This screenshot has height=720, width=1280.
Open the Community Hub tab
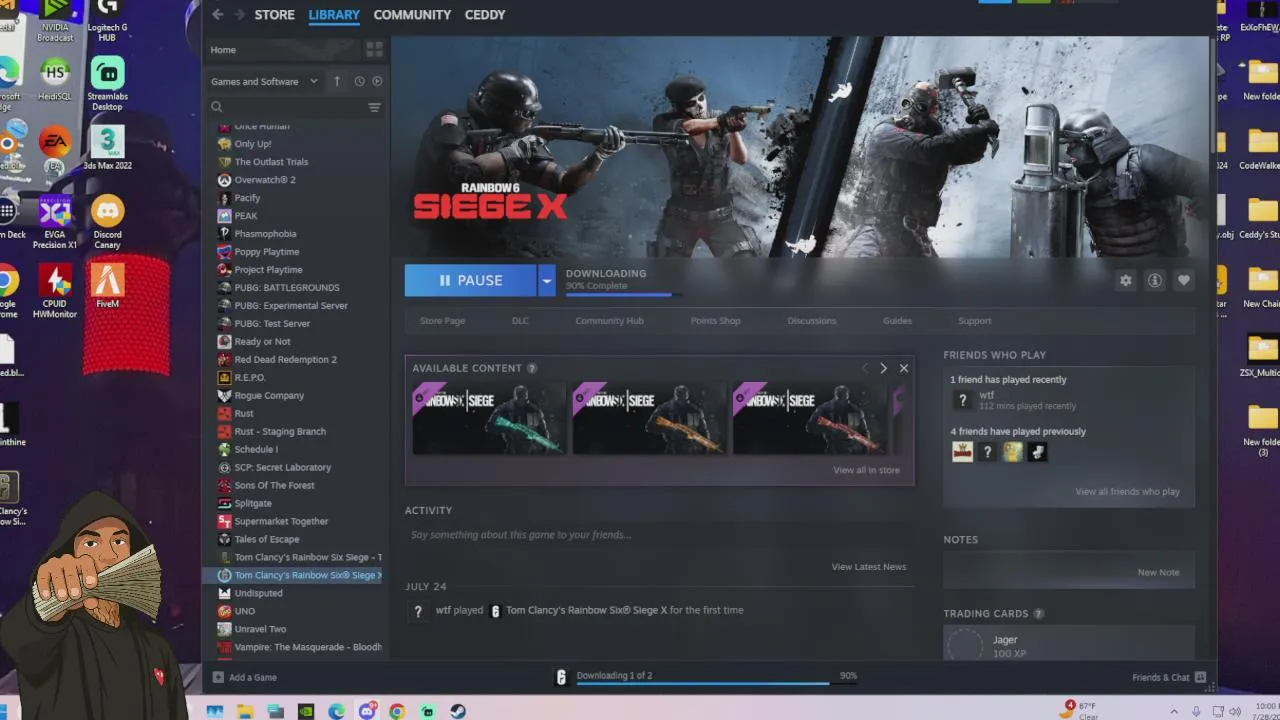click(609, 321)
